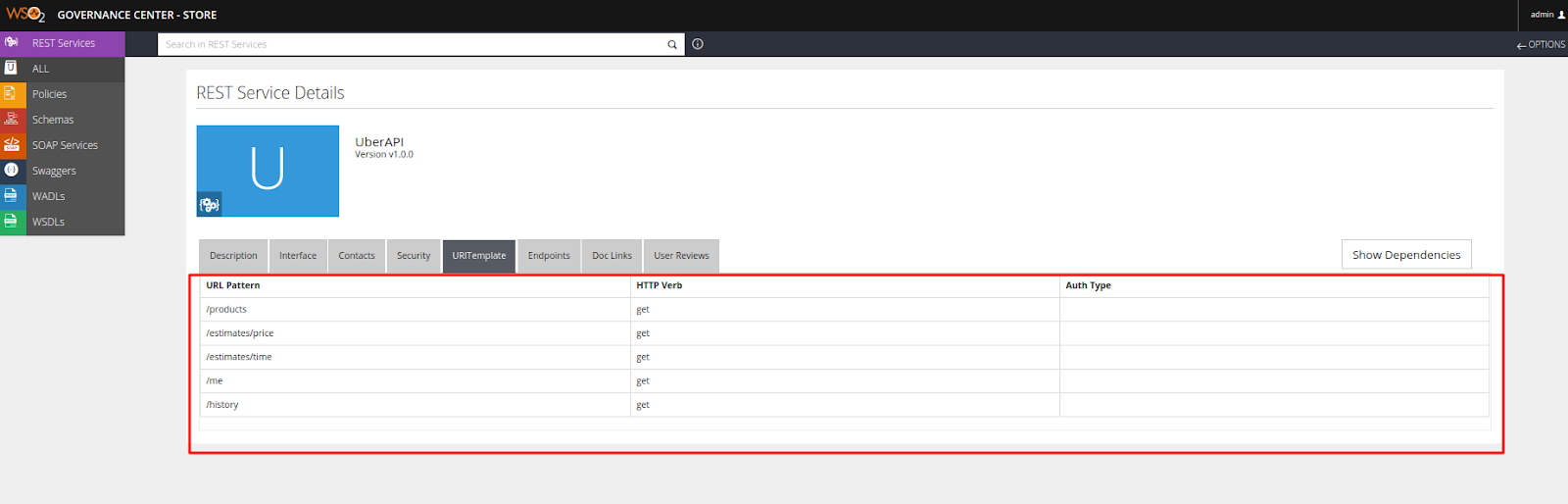
Task: Open WSDLs in the sidebar
Action: 63,222
